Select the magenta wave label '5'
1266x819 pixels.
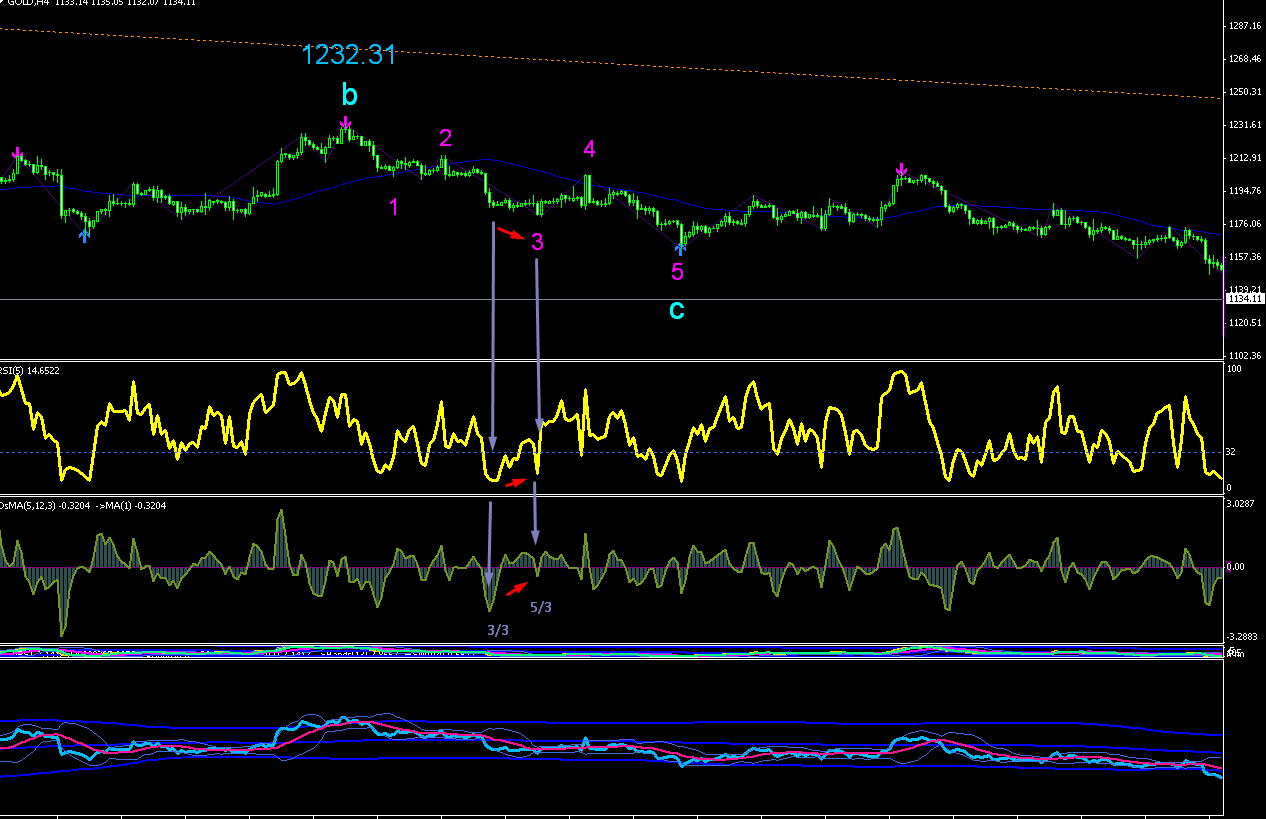pos(677,272)
